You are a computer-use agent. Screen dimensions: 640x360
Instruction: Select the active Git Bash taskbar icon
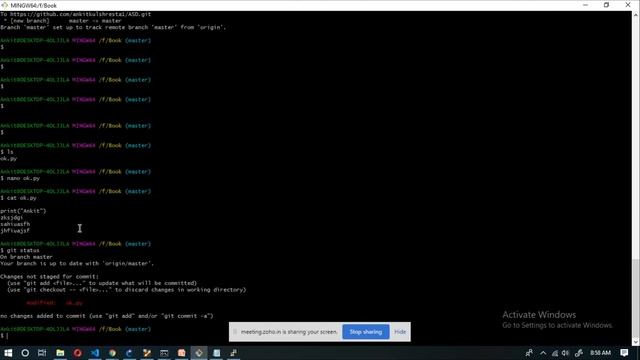[199, 353]
